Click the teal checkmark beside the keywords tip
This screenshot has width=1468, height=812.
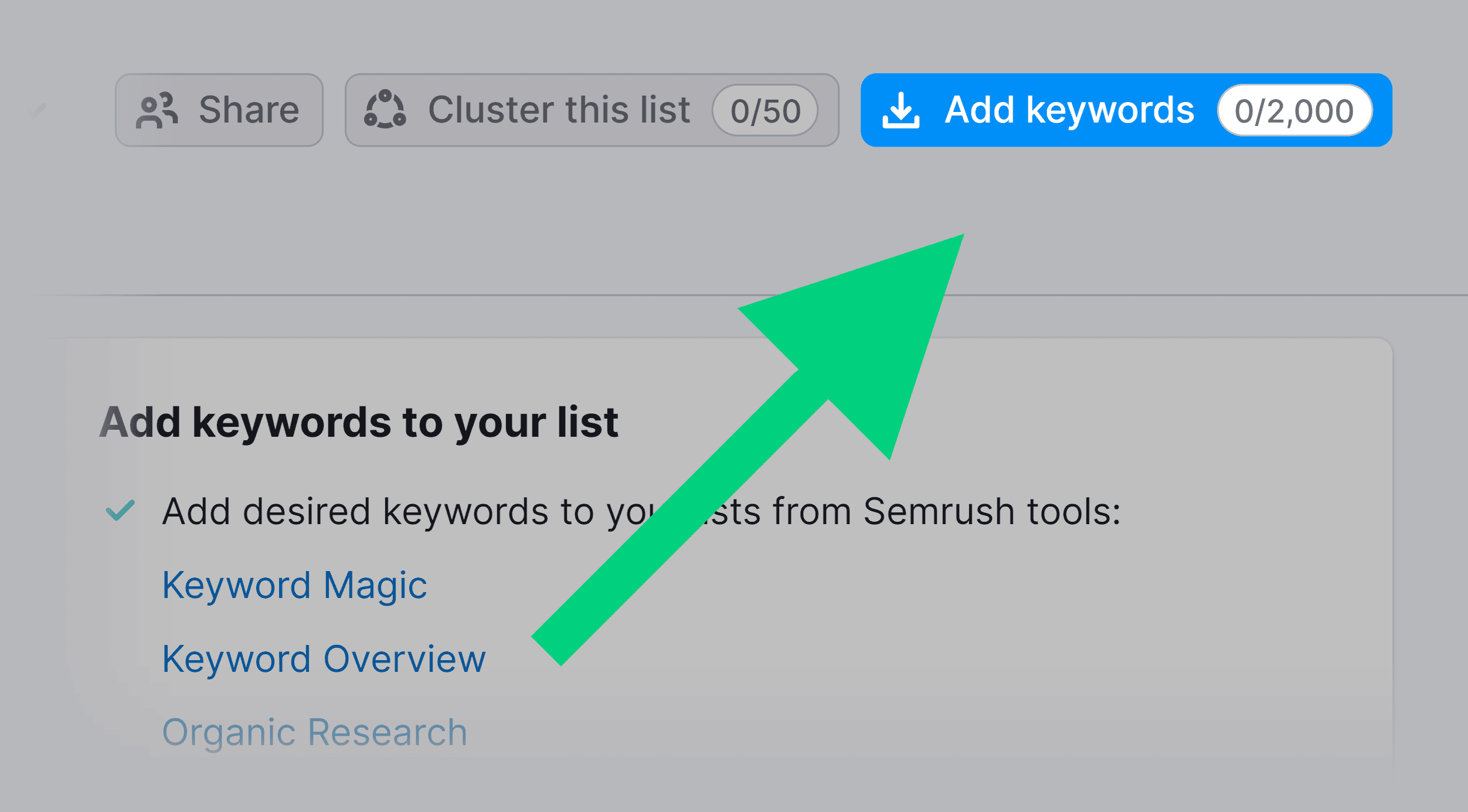click(120, 511)
